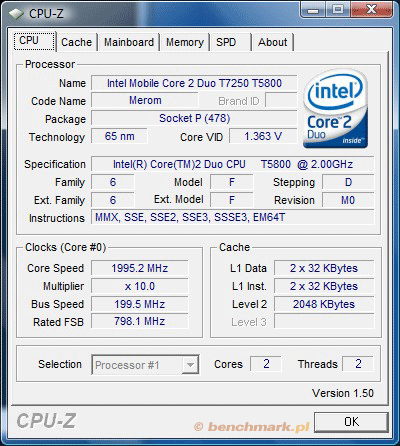Switch to the Mainboard tab
400x446 pixels.
[x=129, y=42]
